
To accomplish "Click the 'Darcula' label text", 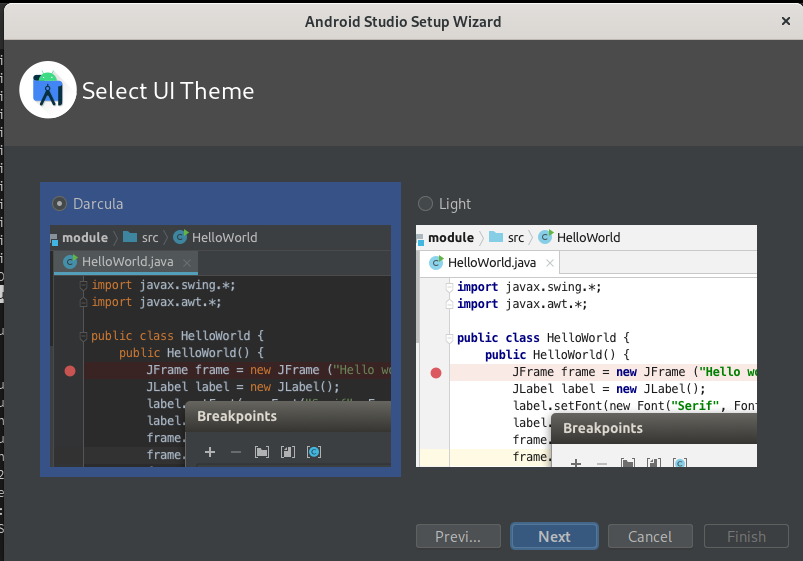I will click(98, 204).
